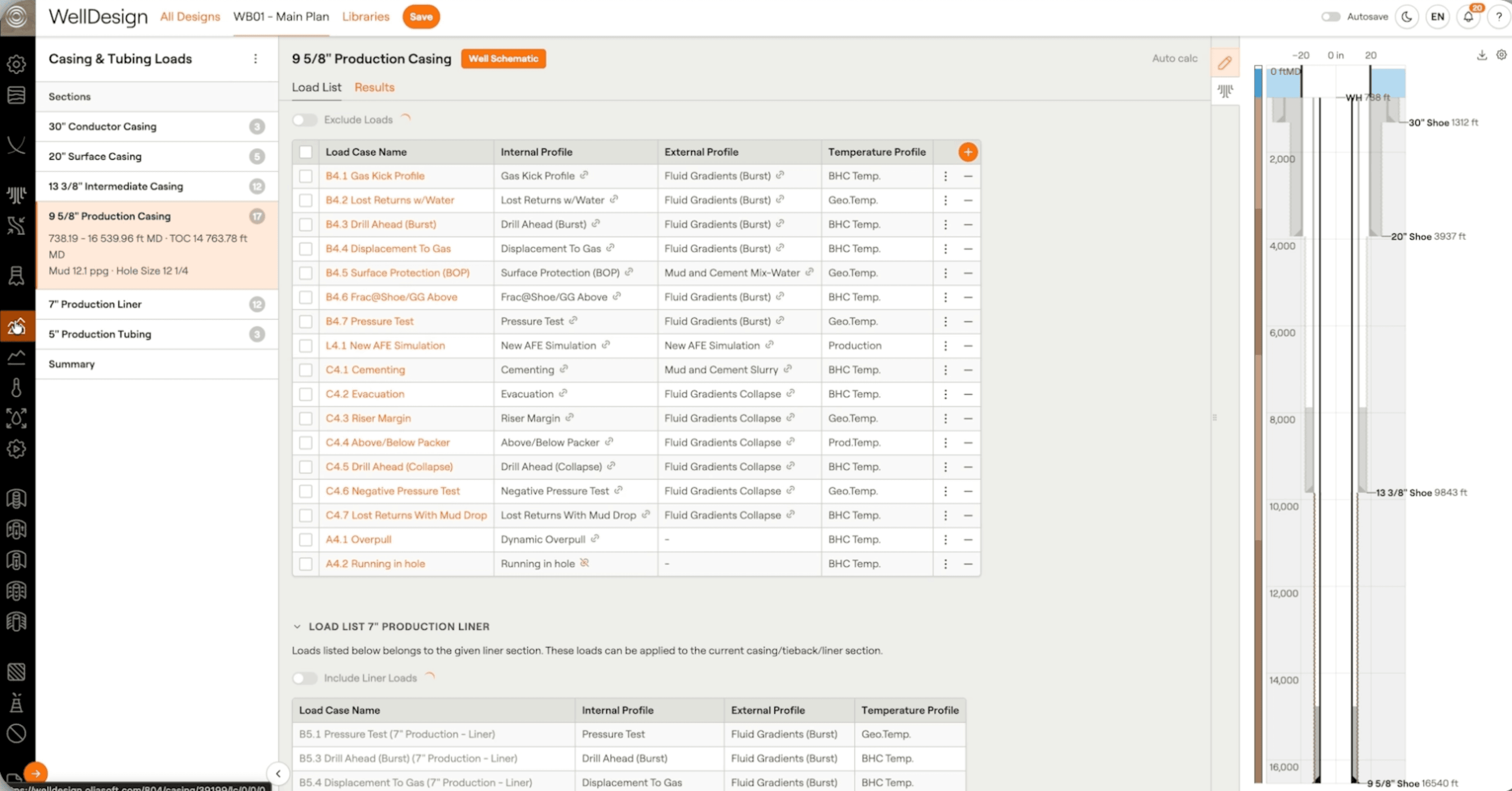This screenshot has height=791, width=1512.
Task: Open the help question mark icon
Action: pos(1498,16)
